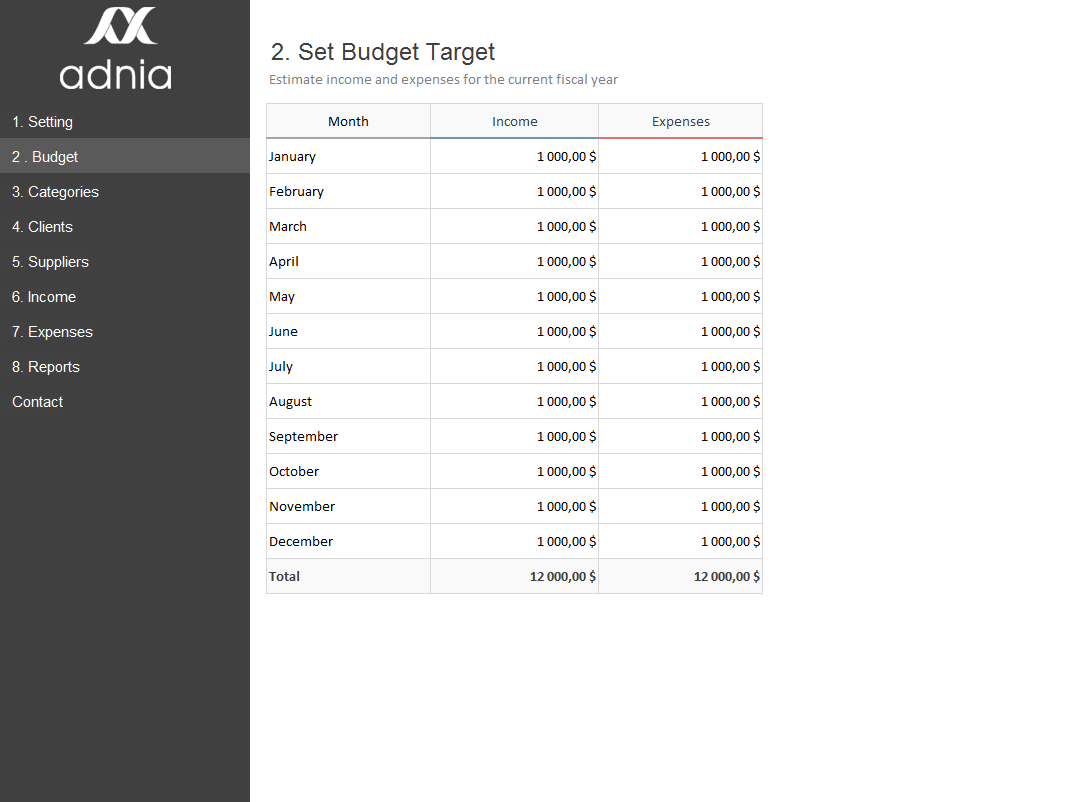Click the Estimate income and expenses subtitle
The image size is (1078, 802).
[443, 80]
